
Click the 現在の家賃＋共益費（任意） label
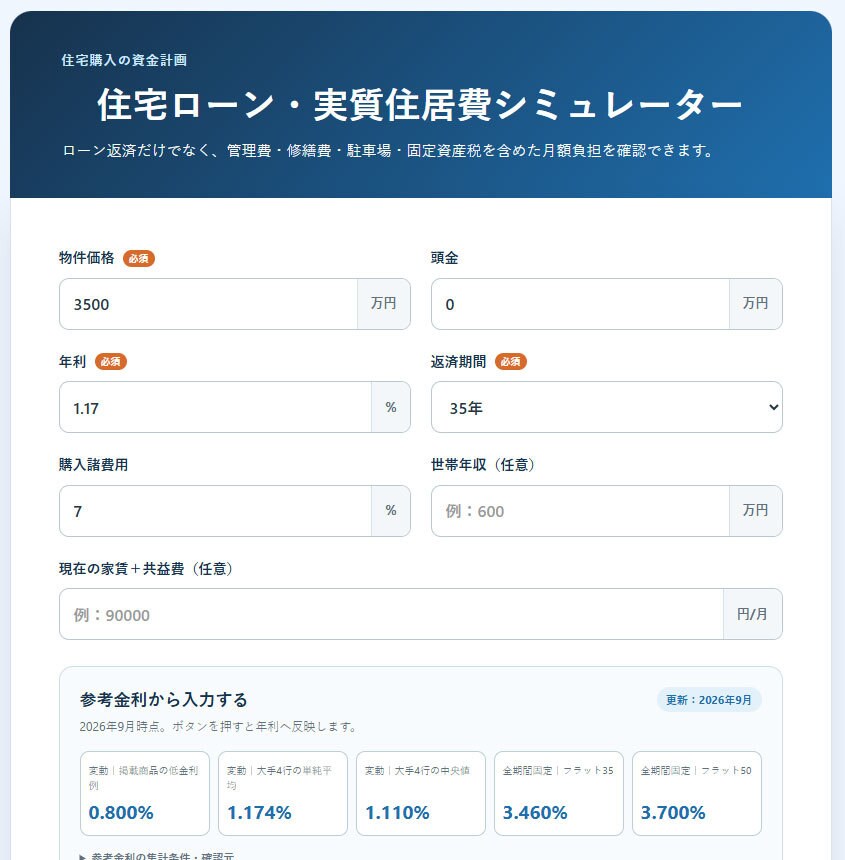coord(145,568)
